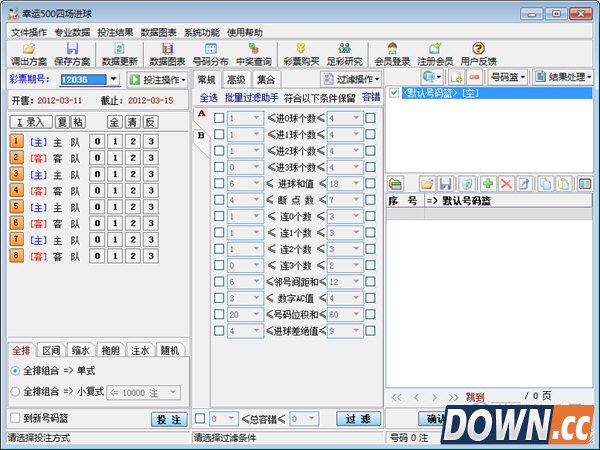Uncheck the 默认号码篮 basket checkbox

pos(394,93)
